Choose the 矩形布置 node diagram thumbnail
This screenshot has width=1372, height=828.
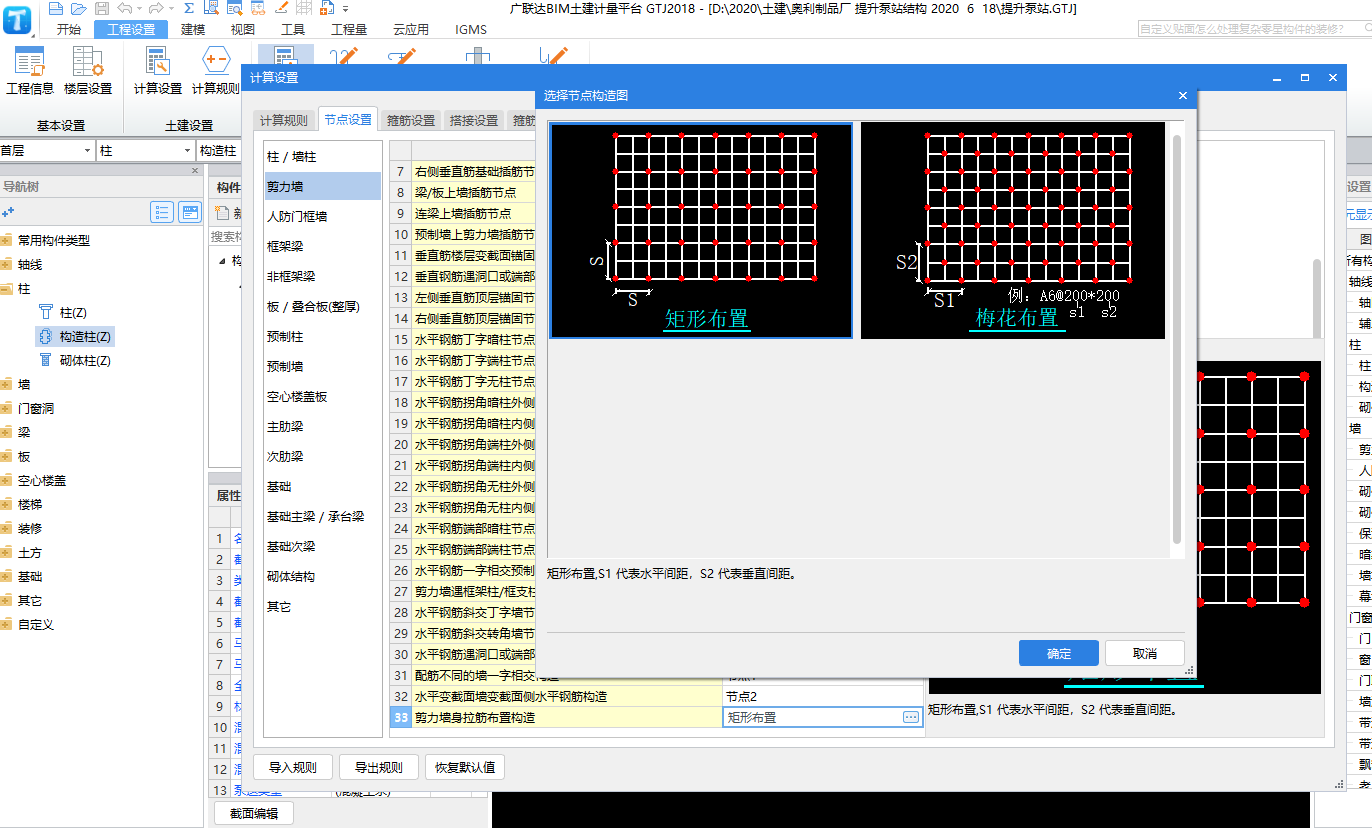[701, 231]
